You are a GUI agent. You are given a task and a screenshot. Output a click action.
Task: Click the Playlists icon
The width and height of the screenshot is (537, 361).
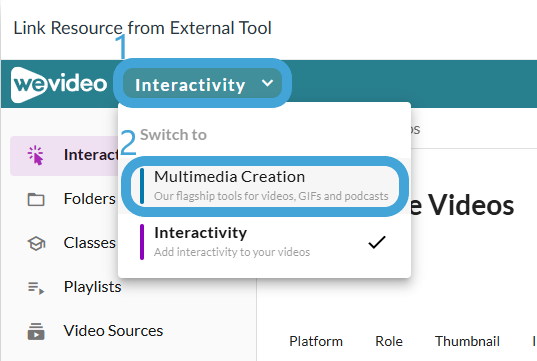[x=36, y=288]
